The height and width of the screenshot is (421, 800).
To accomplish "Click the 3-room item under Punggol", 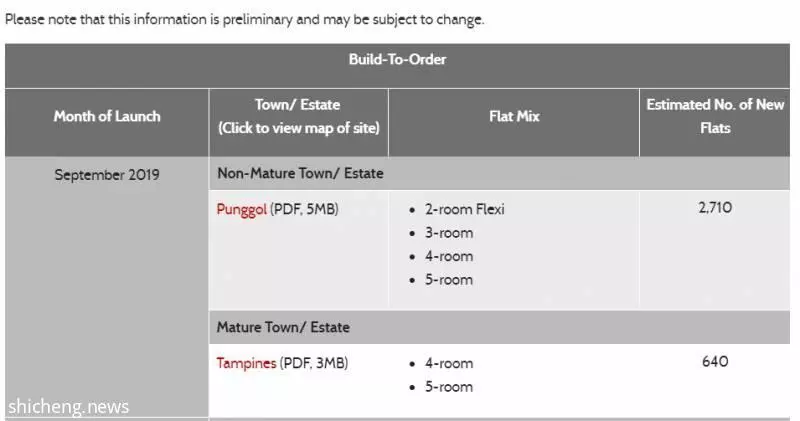I will pos(449,233).
